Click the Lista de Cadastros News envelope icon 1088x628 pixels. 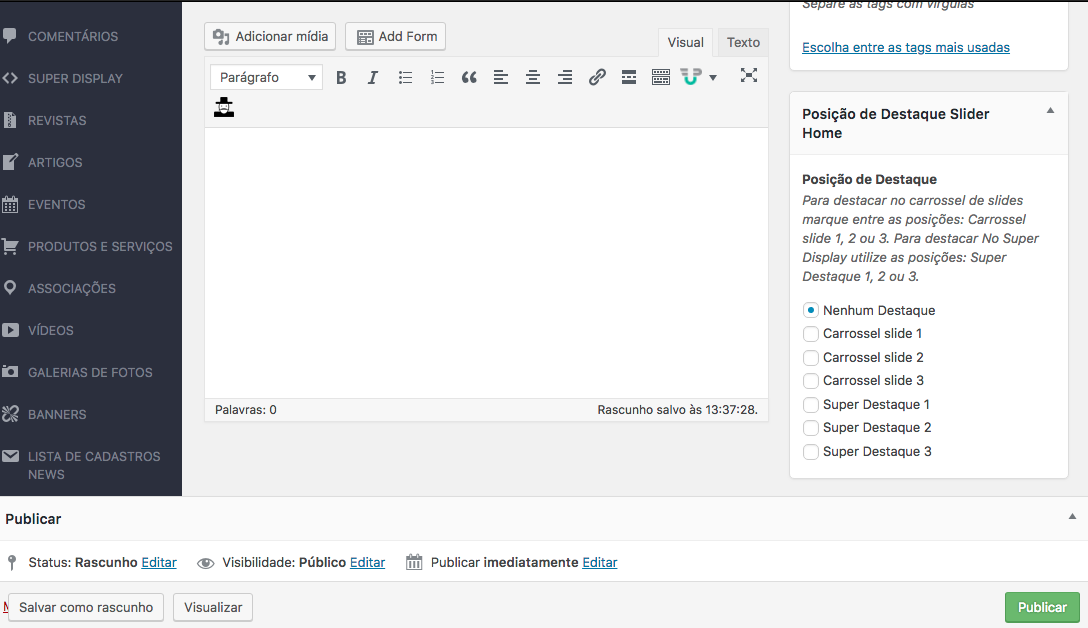[10, 456]
